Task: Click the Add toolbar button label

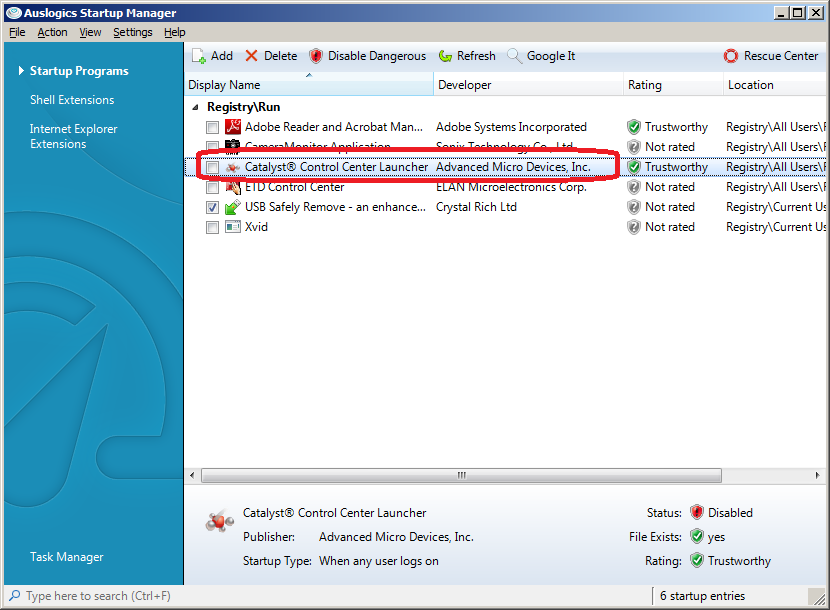Action: [x=222, y=56]
